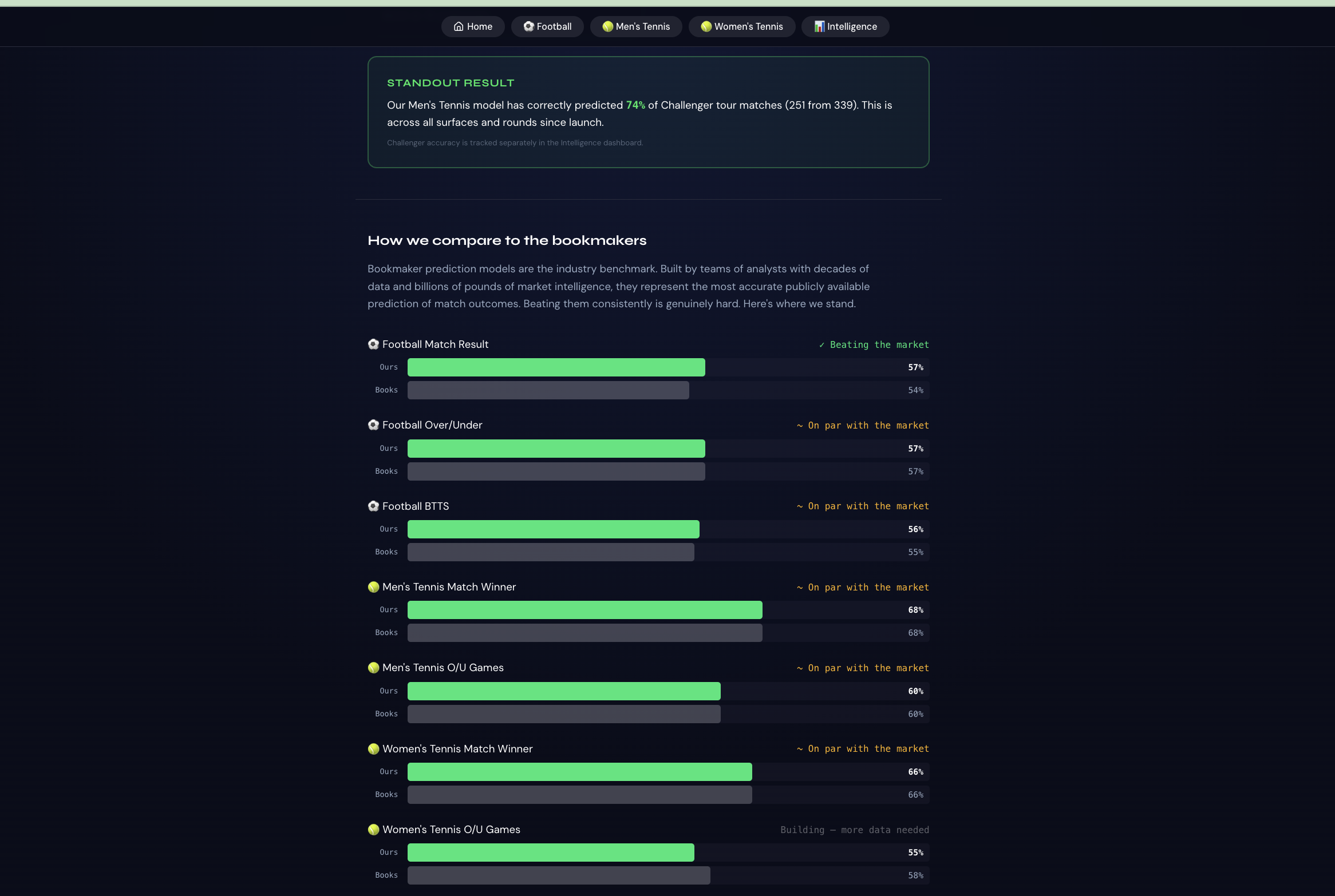Click 'On par with the market' for Men's Tennis O/U Games

click(863, 668)
